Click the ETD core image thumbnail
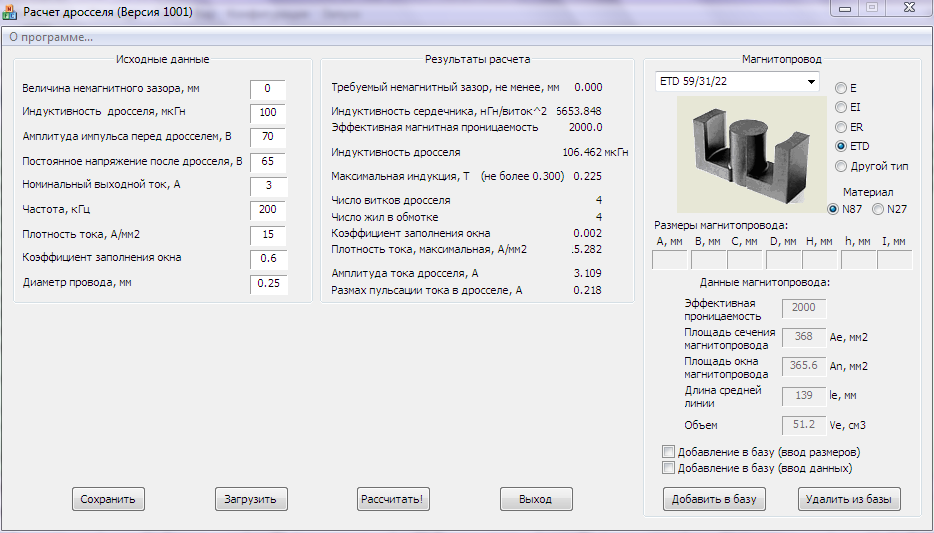This screenshot has height=533, width=934. click(752, 154)
